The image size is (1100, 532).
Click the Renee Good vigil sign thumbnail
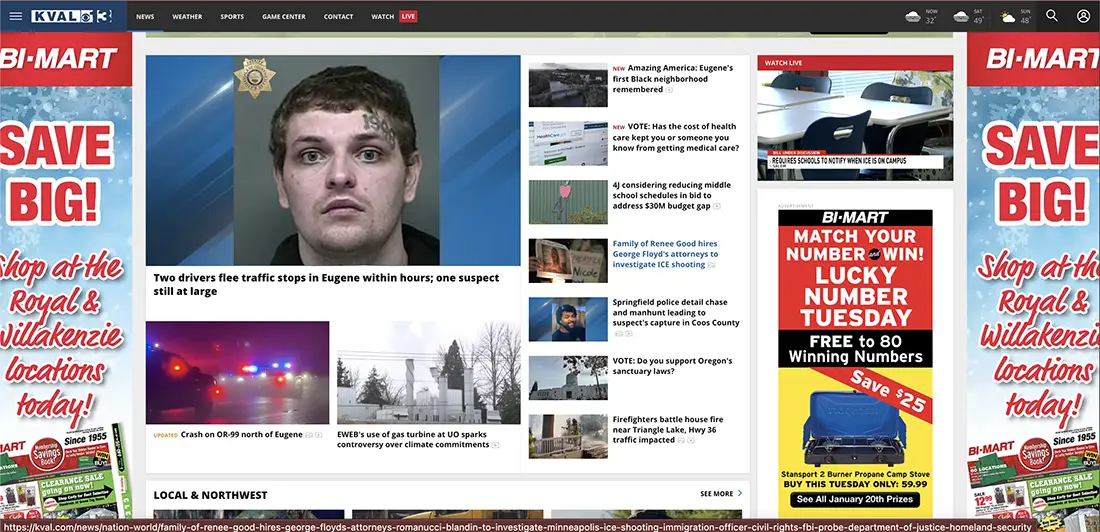[x=568, y=260]
